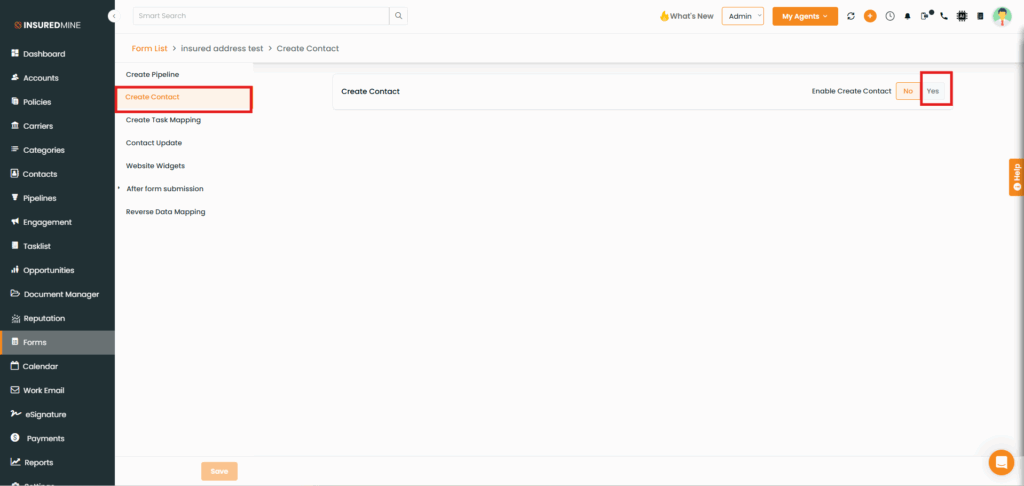Viewport: 1024px width, 486px height.
Task: Open the clock history icon
Action: point(889,16)
